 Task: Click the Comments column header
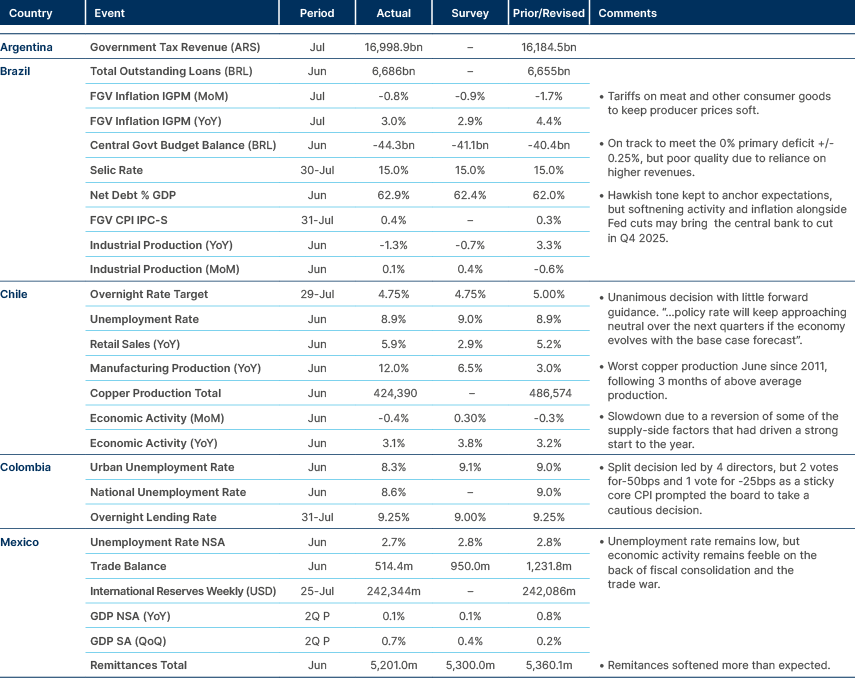click(x=628, y=13)
